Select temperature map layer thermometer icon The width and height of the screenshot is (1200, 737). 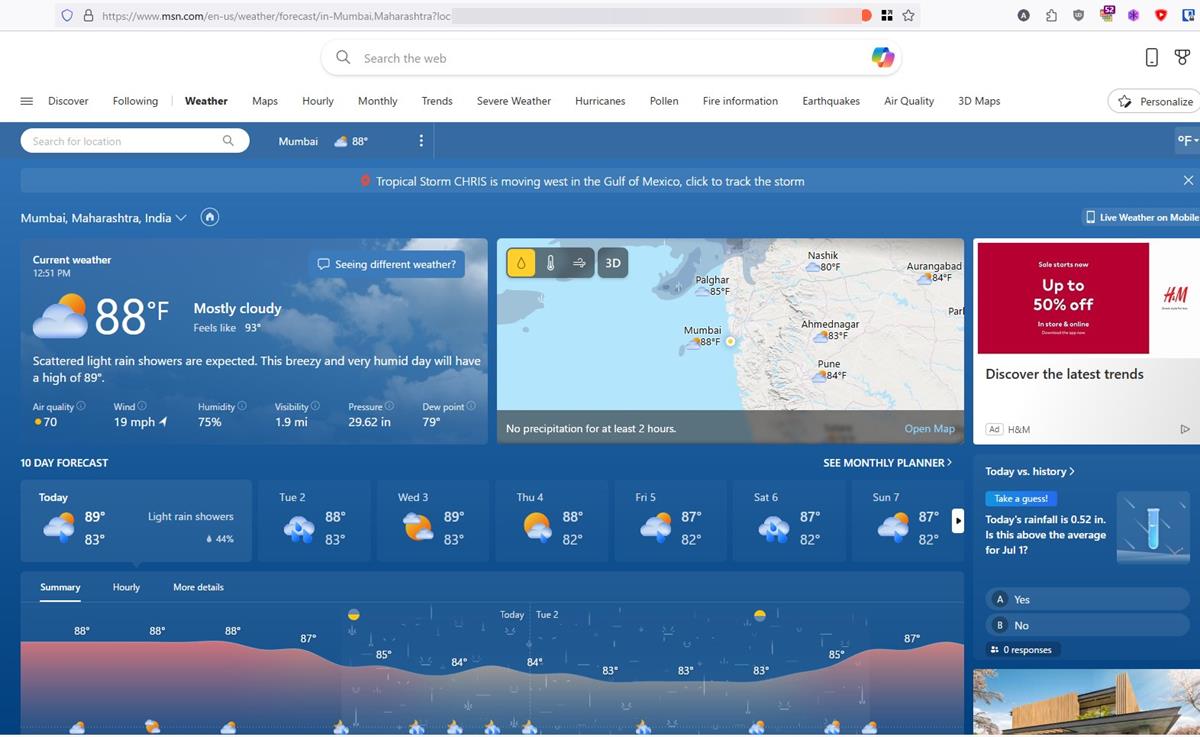tap(550, 263)
